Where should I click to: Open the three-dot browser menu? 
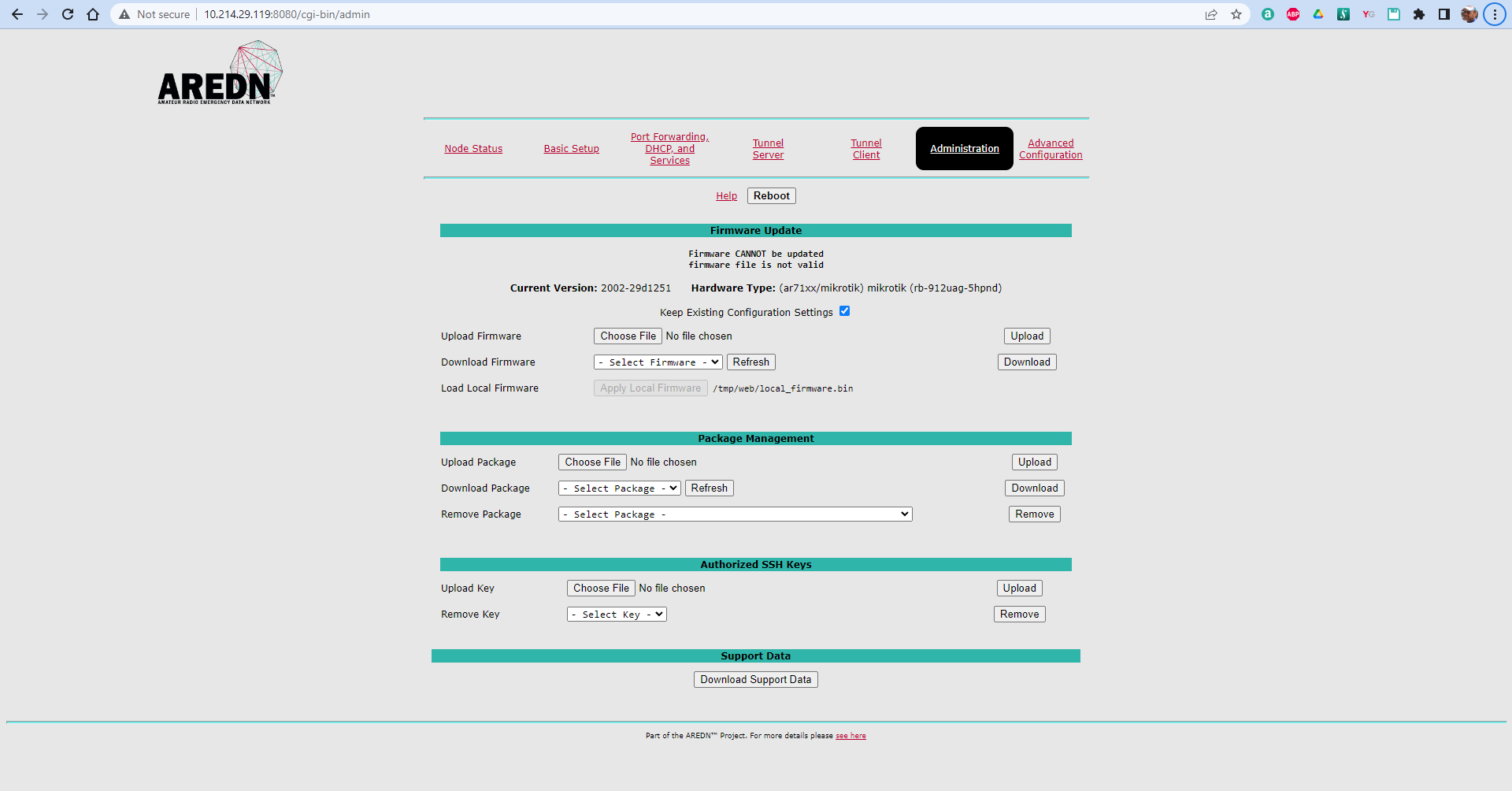coord(1494,14)
